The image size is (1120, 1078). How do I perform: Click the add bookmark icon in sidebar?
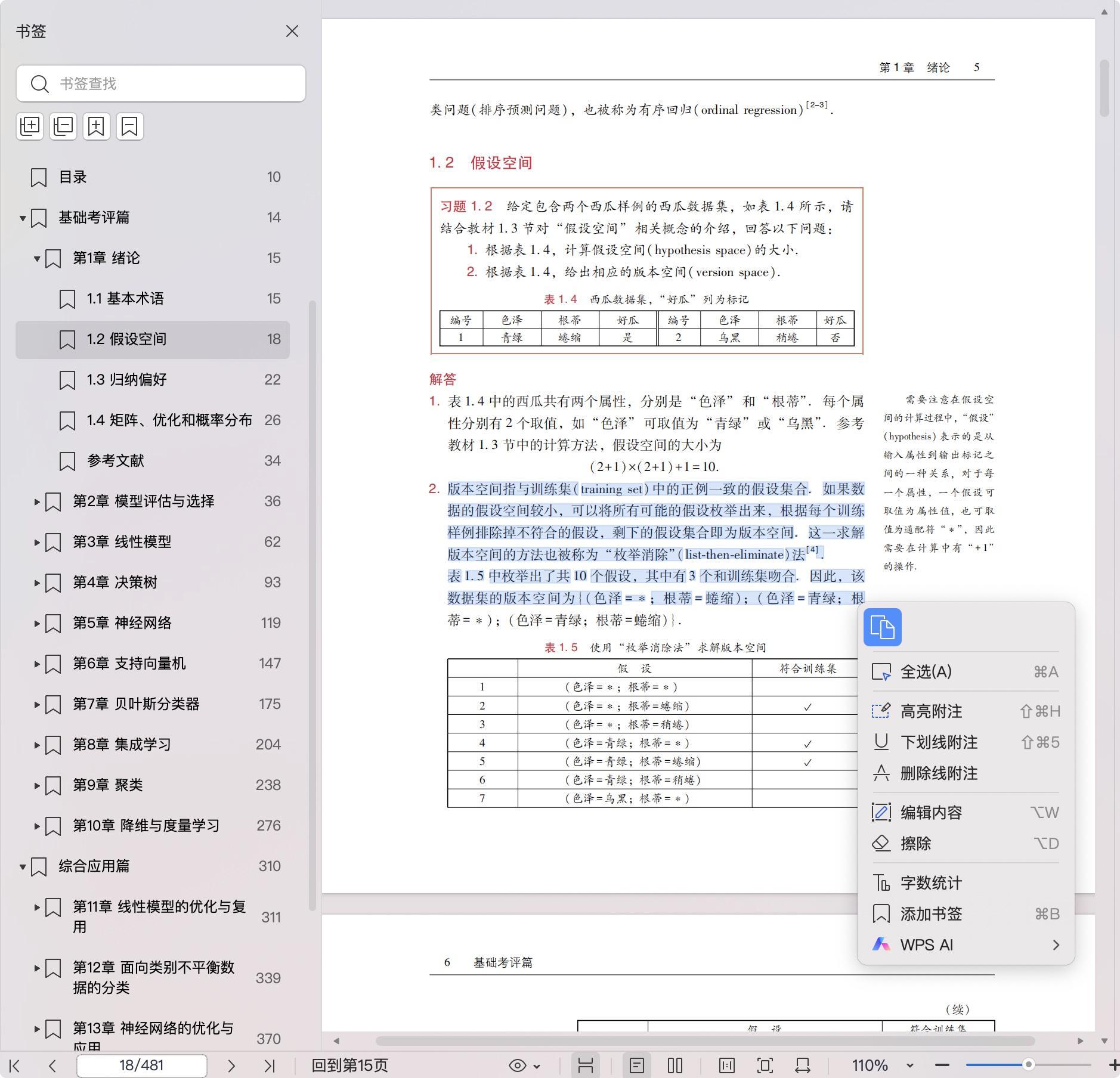point(97,126)
